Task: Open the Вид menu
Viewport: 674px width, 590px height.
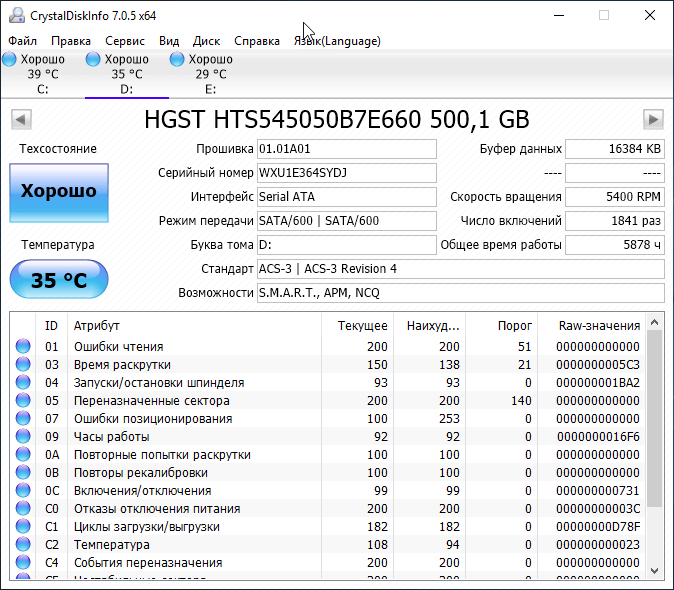Action: [169, 41]
